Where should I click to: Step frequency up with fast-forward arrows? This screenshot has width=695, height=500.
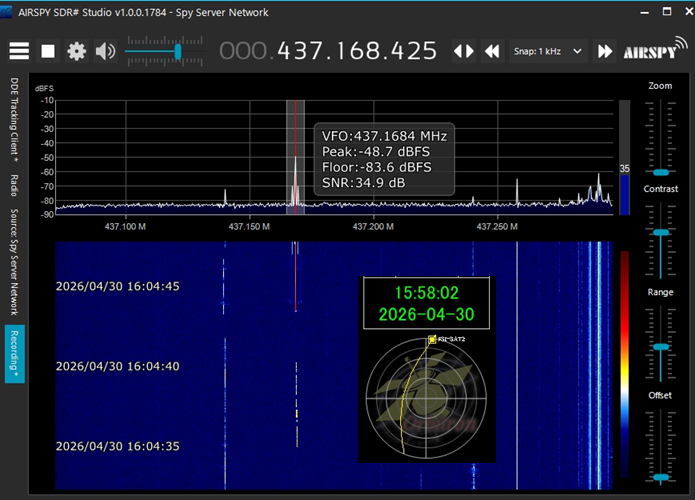tap(605, 51)
